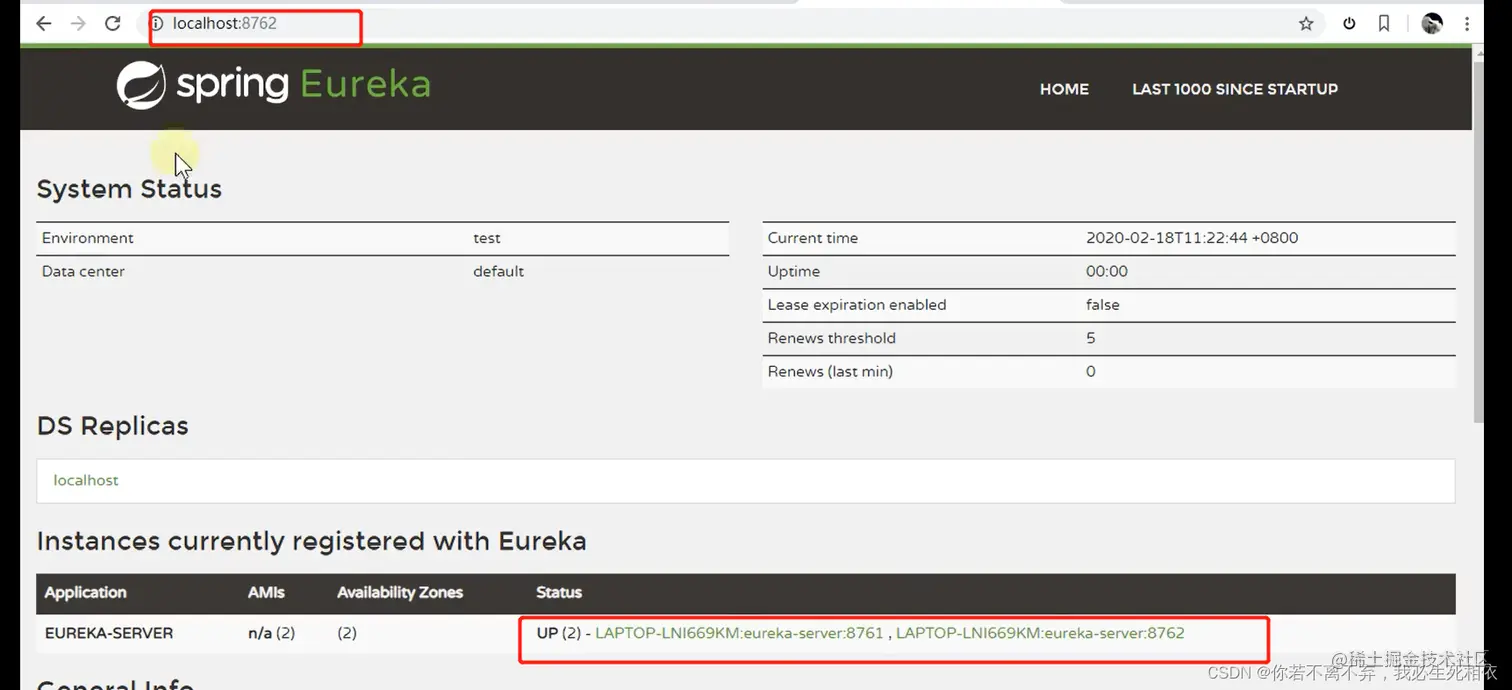The image size is (1512, 690).
Task: Select the Renews (last min) label
Action: 830,371
